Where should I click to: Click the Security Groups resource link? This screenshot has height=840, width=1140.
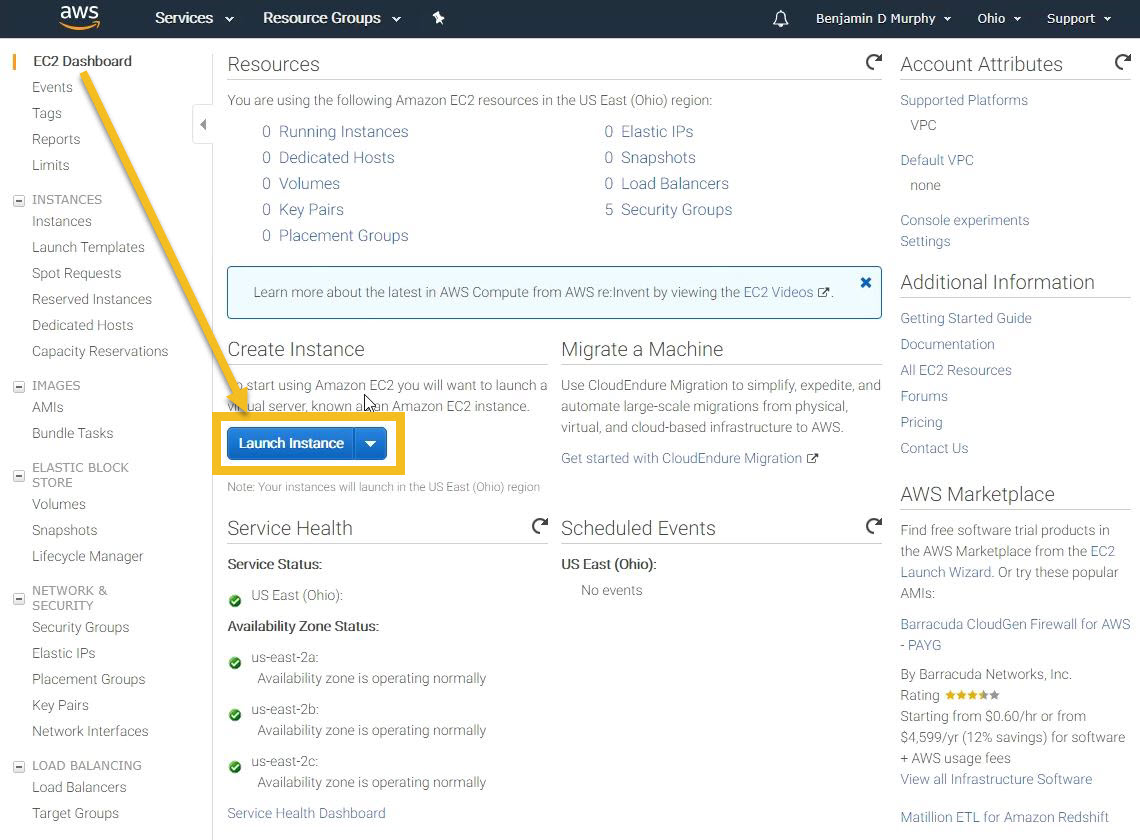coord(676,209)
